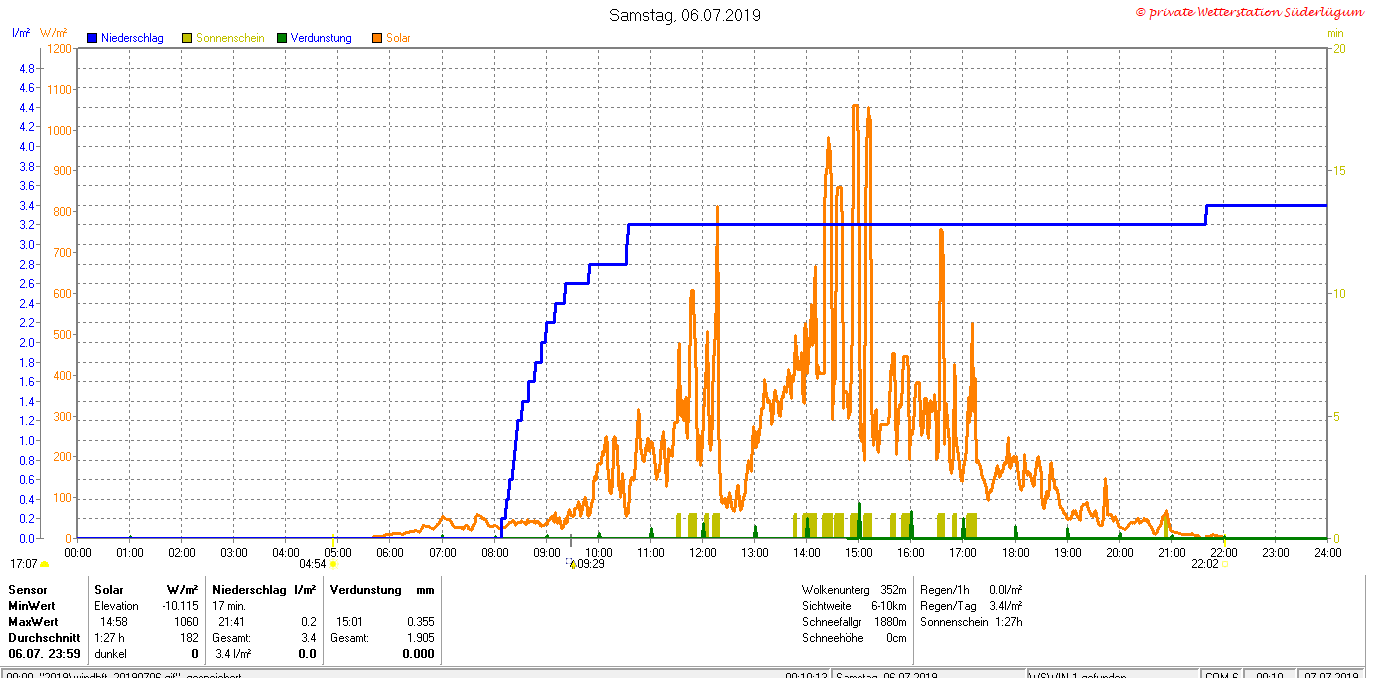
Task: Click the 20 value on sunshine axis
Action: point(1339,48)
